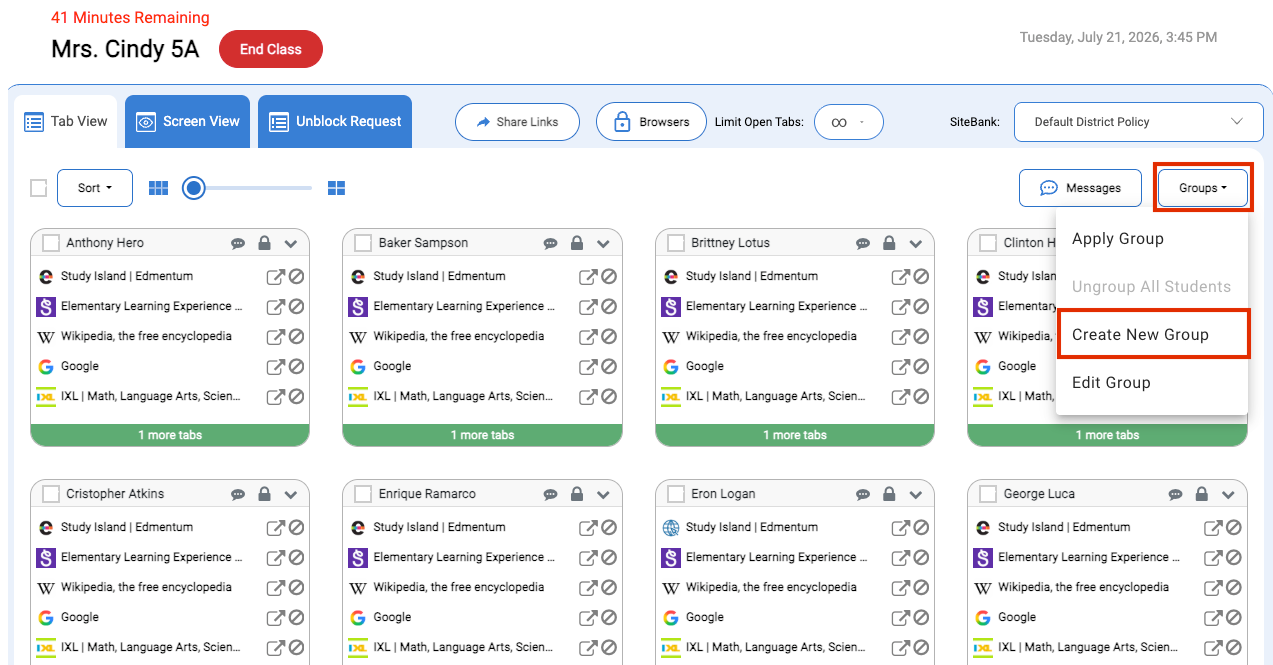Choose Create New Group menu item
This screenshot has width=1273, height=665.
click(1152, 335)
